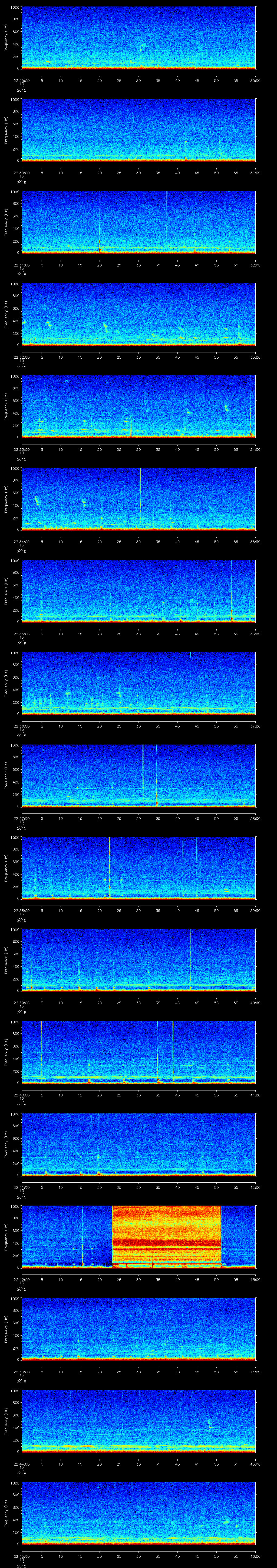Click the 43:00 end time label

(x=255, y=1279)
